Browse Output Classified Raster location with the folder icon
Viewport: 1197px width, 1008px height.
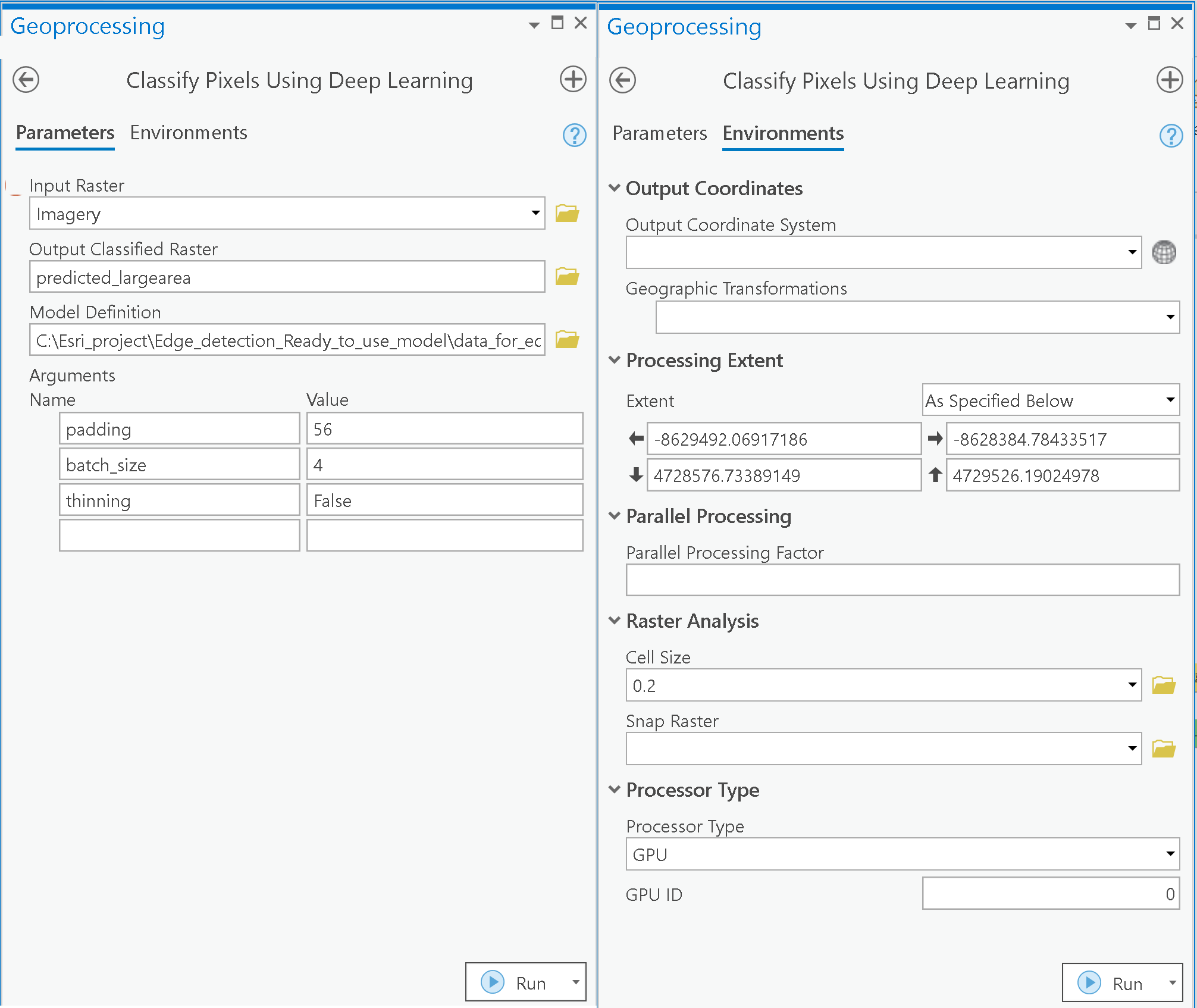567,277
